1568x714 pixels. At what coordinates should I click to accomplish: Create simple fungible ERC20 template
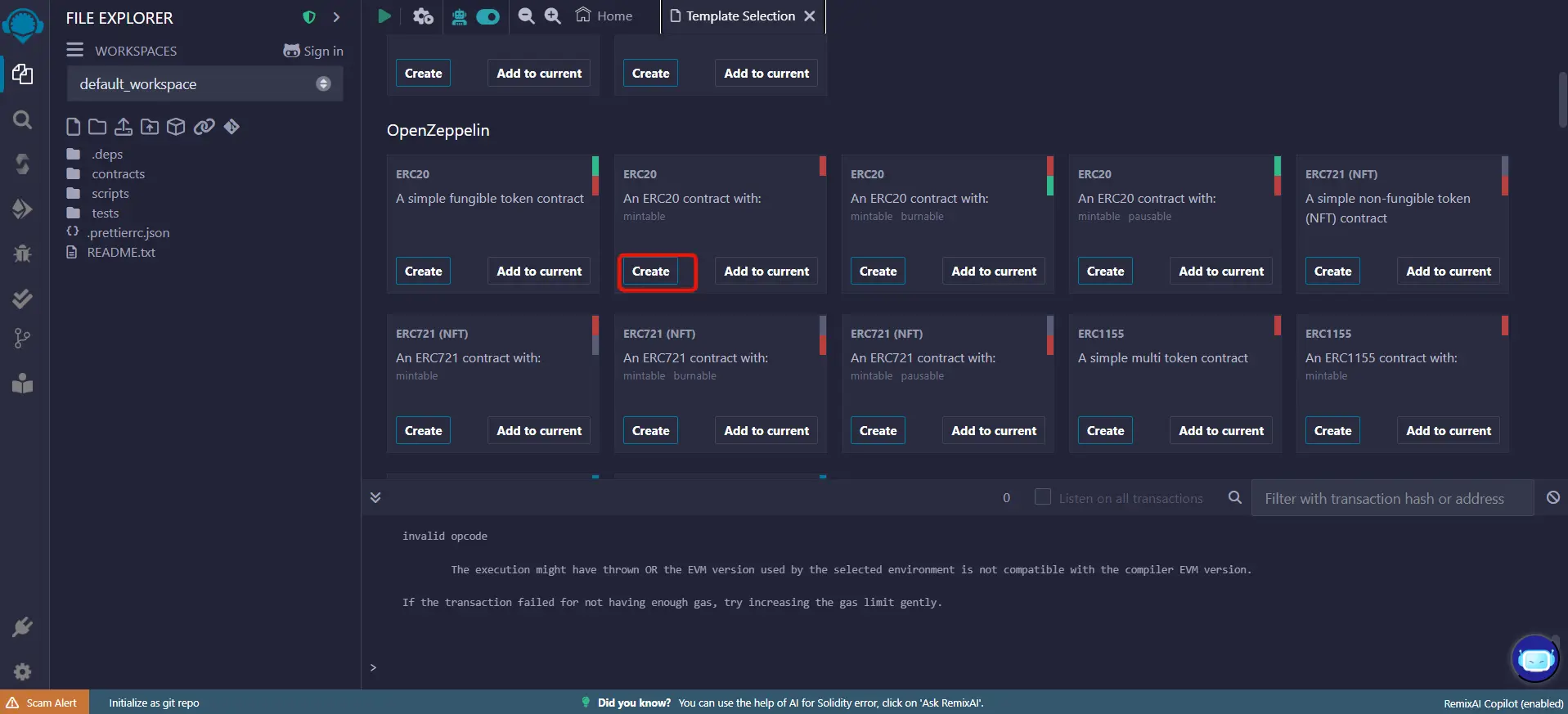423,271
